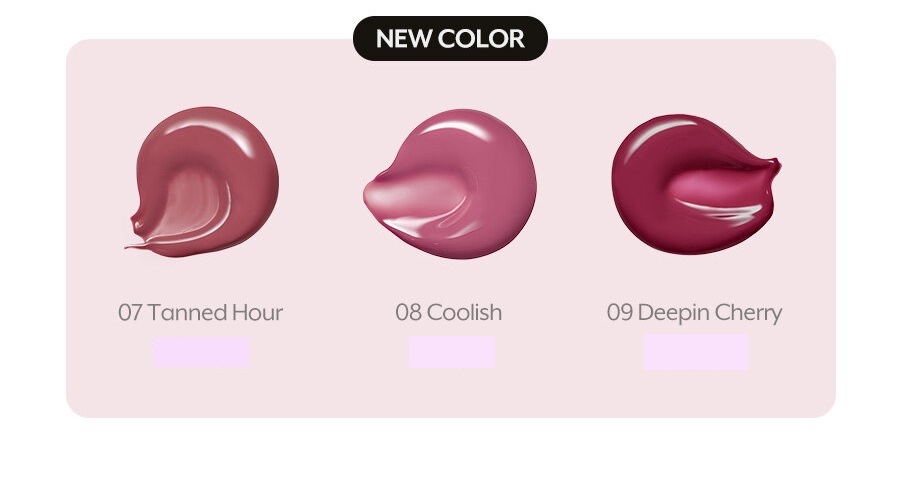Select the 07 Tanned Hour lipstick swatch

[202, 181]
